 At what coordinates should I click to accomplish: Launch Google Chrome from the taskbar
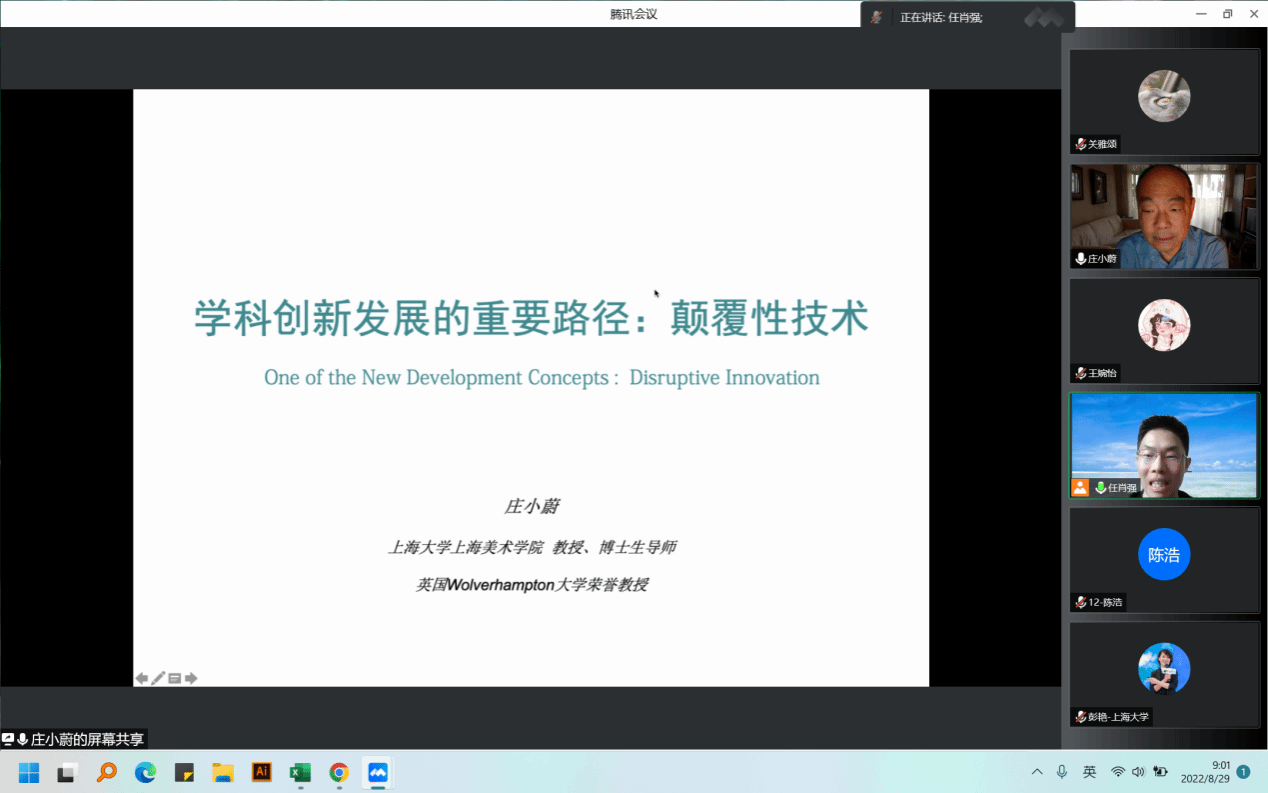[339, 772]
